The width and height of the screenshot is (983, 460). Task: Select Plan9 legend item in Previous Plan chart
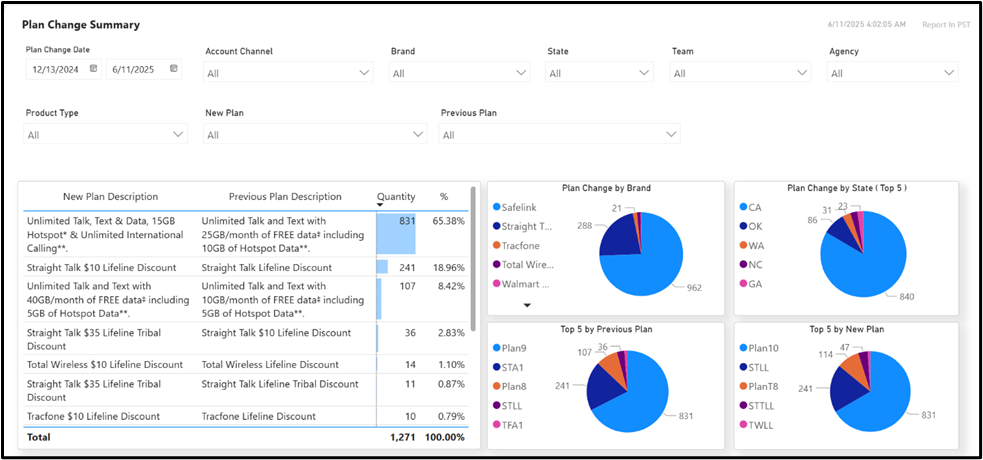click(x=510, y=348)
